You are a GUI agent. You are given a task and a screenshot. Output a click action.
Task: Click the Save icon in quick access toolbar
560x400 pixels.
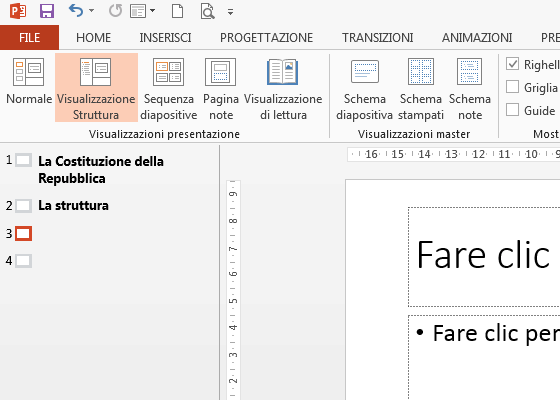tap(47, 11)
